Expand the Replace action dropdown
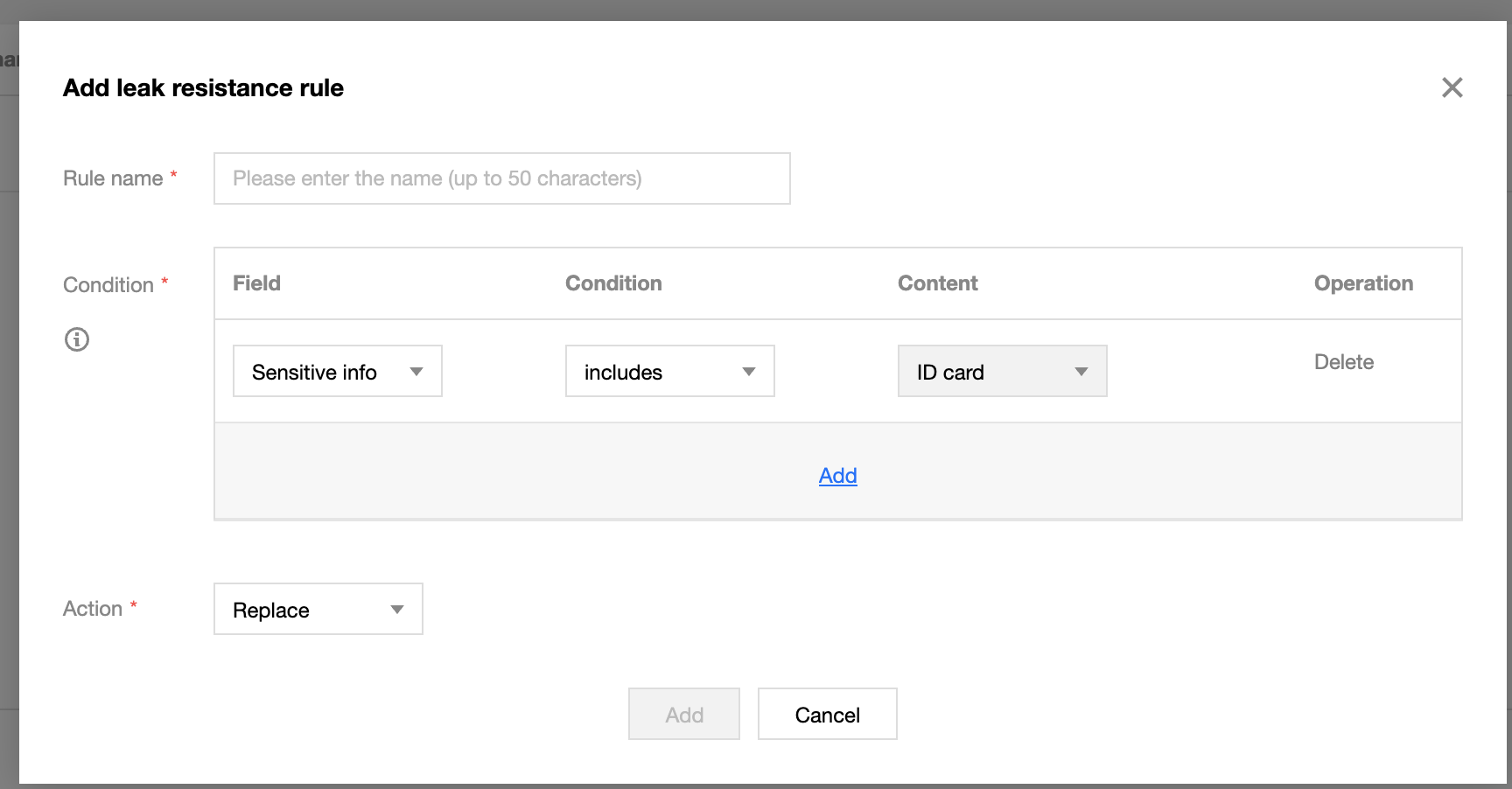This screenshot has height=789, width=1512. (x=318, y=609)
